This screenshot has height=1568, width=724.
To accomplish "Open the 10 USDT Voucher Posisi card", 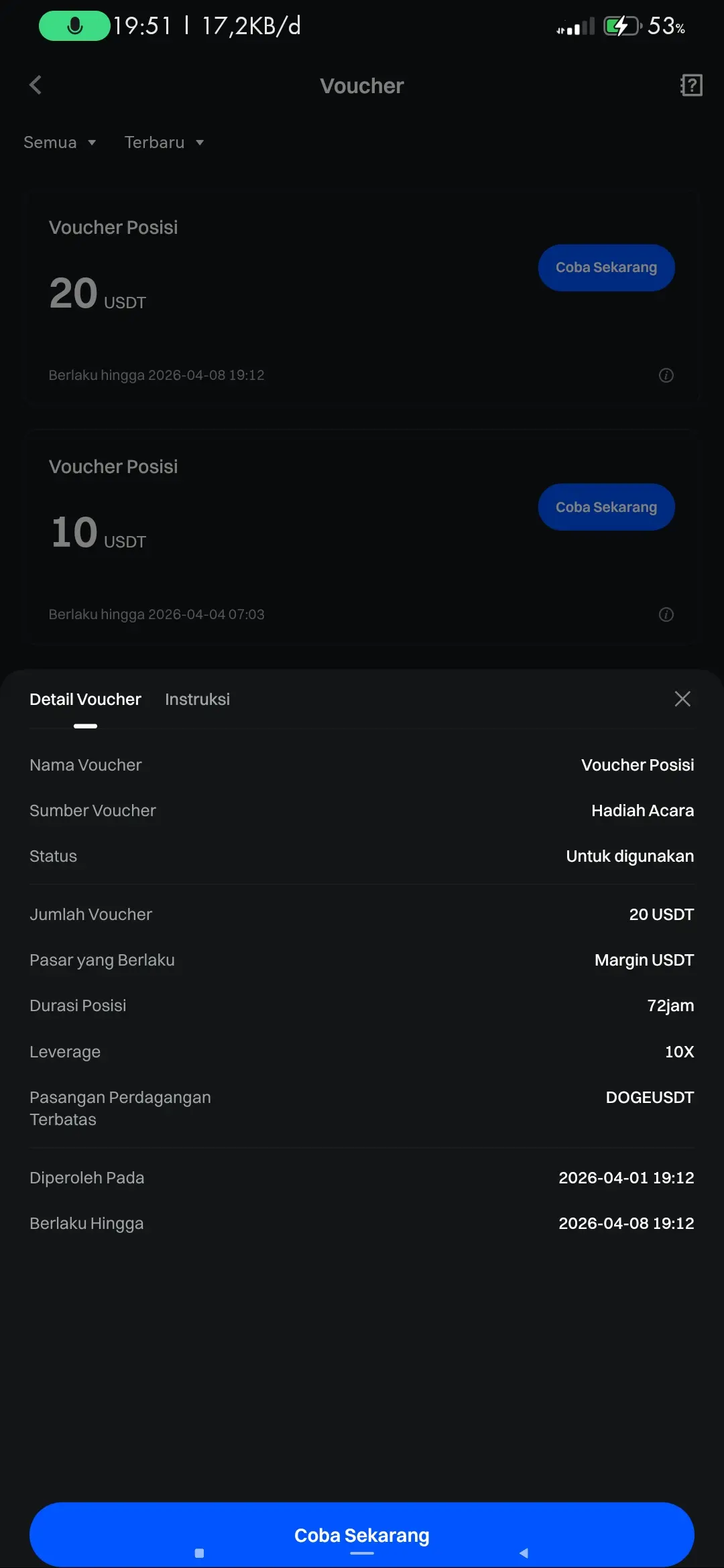I will pyautogui.click(x=362, y=537).
